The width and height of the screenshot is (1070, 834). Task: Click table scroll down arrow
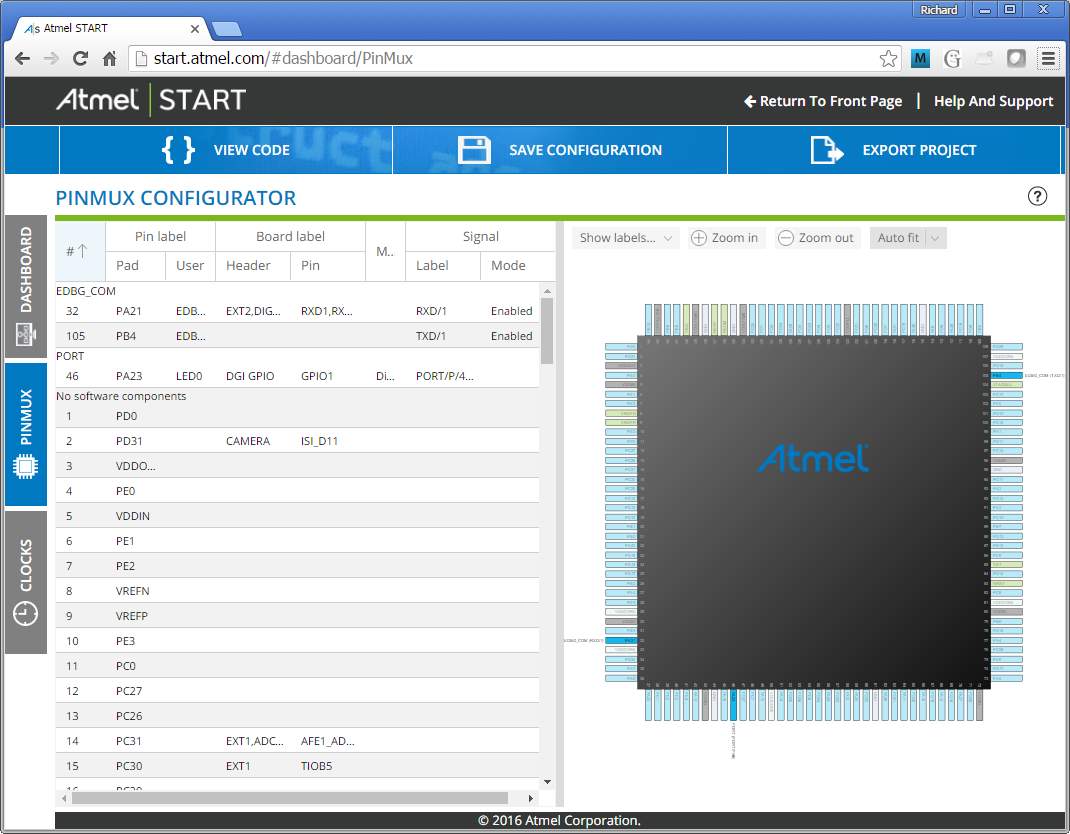pos(547,782)
